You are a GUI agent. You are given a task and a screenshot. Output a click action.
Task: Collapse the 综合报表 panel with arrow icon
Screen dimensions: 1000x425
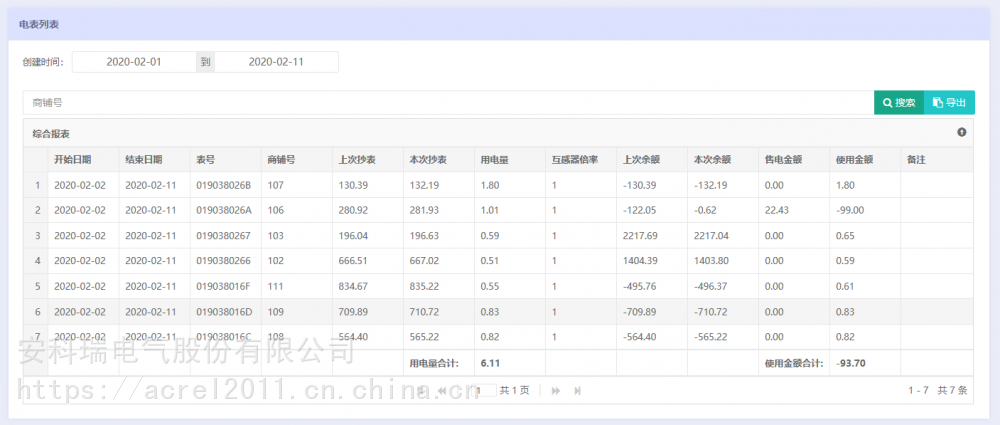962,132
